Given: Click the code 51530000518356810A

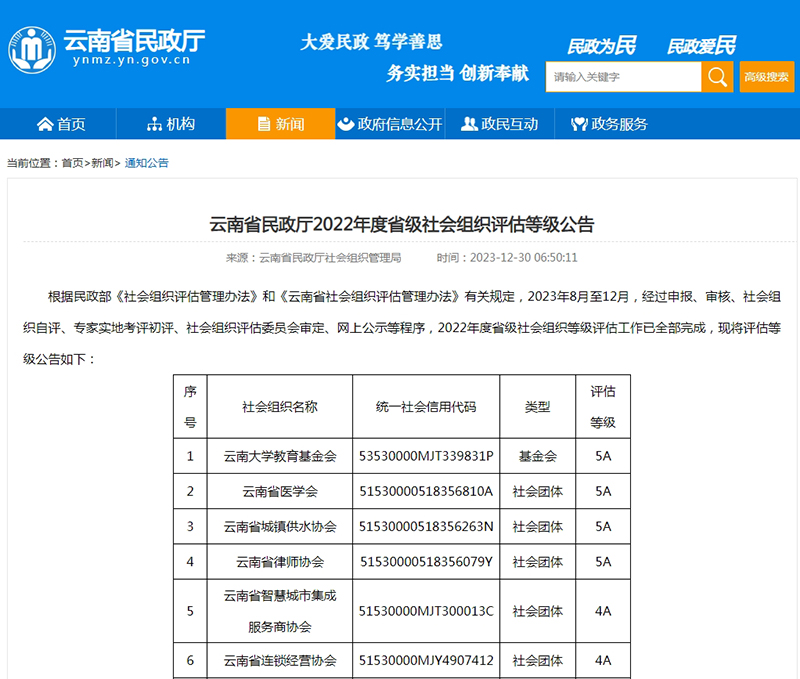Looking at the screenshot, I should click(426, 491).
